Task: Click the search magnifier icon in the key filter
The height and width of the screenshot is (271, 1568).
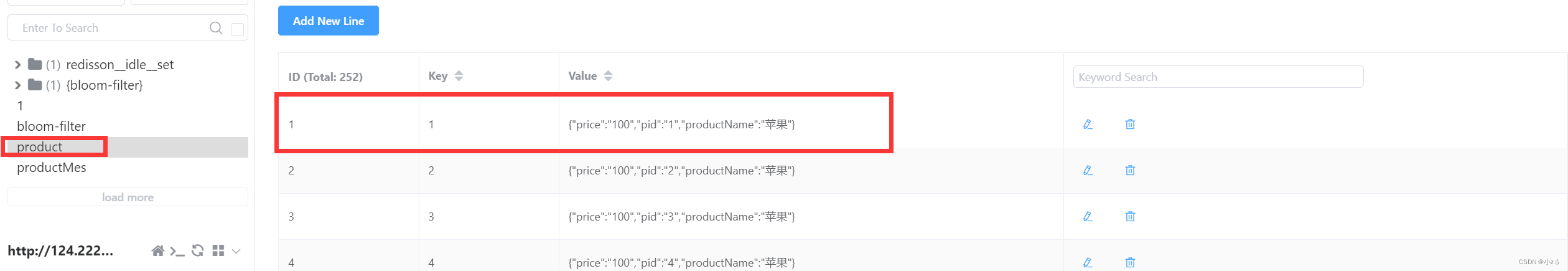Action: 216,28
